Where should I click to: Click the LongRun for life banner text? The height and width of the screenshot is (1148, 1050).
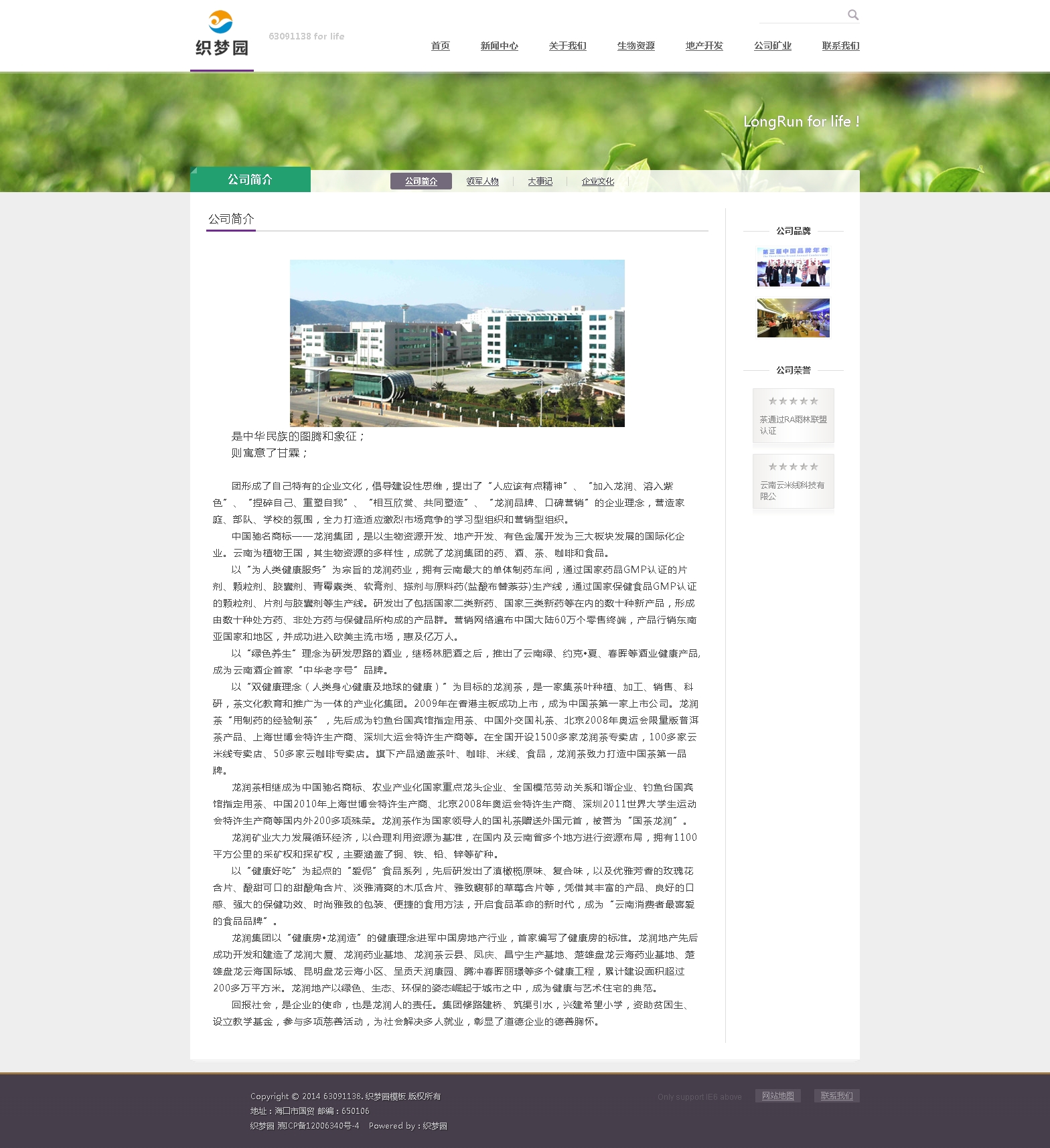pyautogui.click(x=801, y=121)
